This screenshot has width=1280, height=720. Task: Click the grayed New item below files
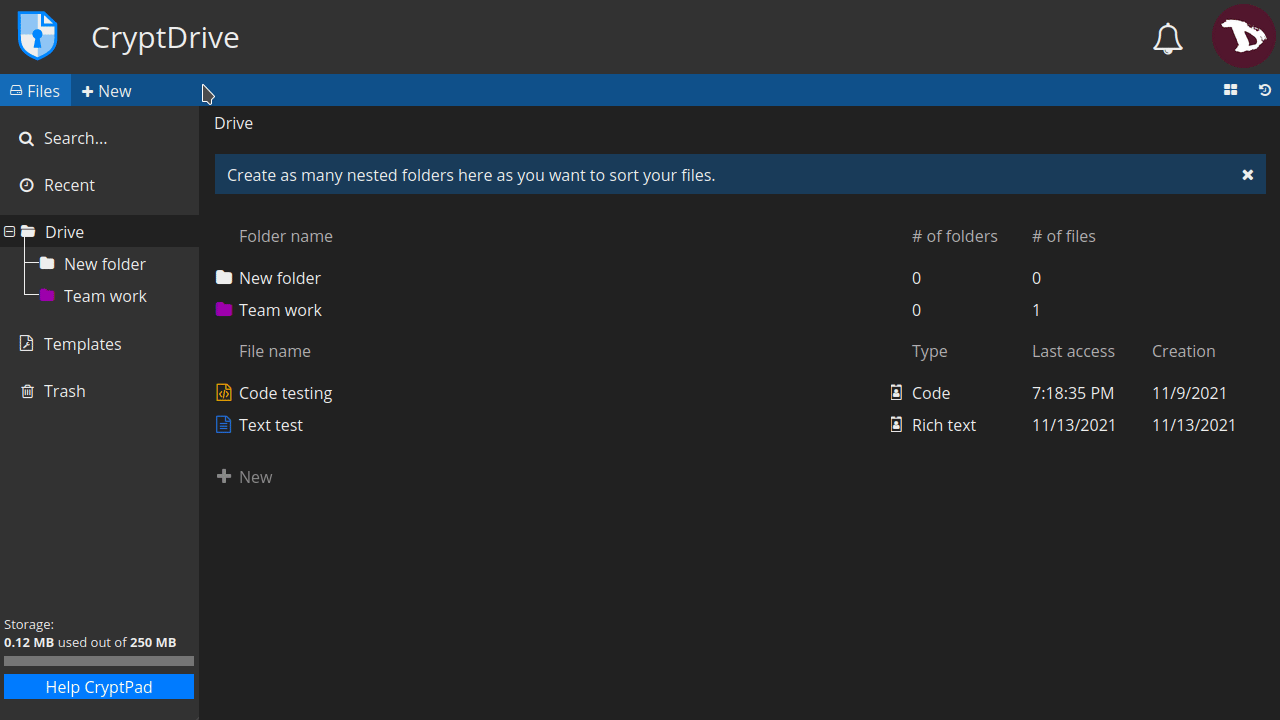[245, 477]
